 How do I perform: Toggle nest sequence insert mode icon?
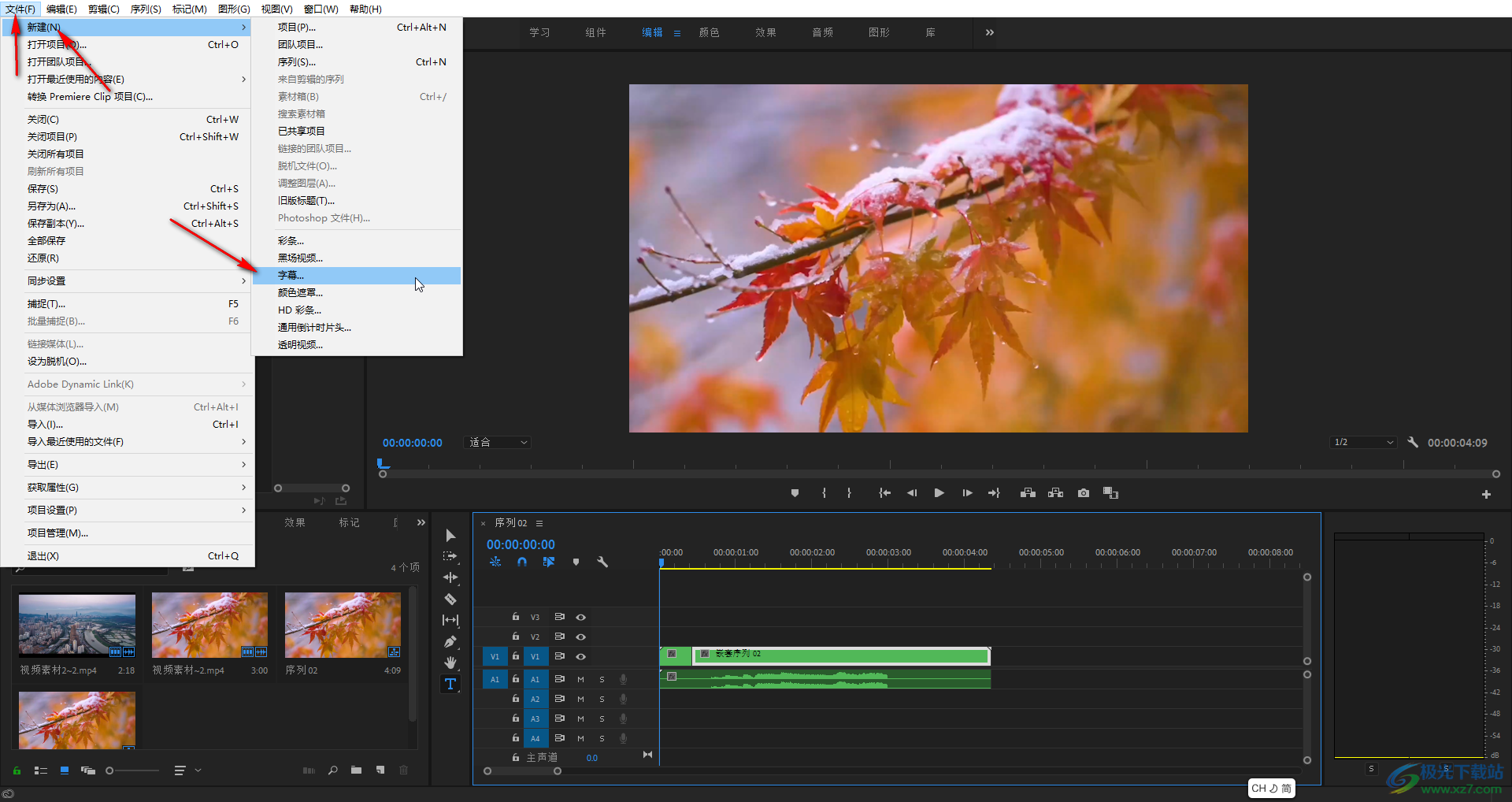point(495,563)
